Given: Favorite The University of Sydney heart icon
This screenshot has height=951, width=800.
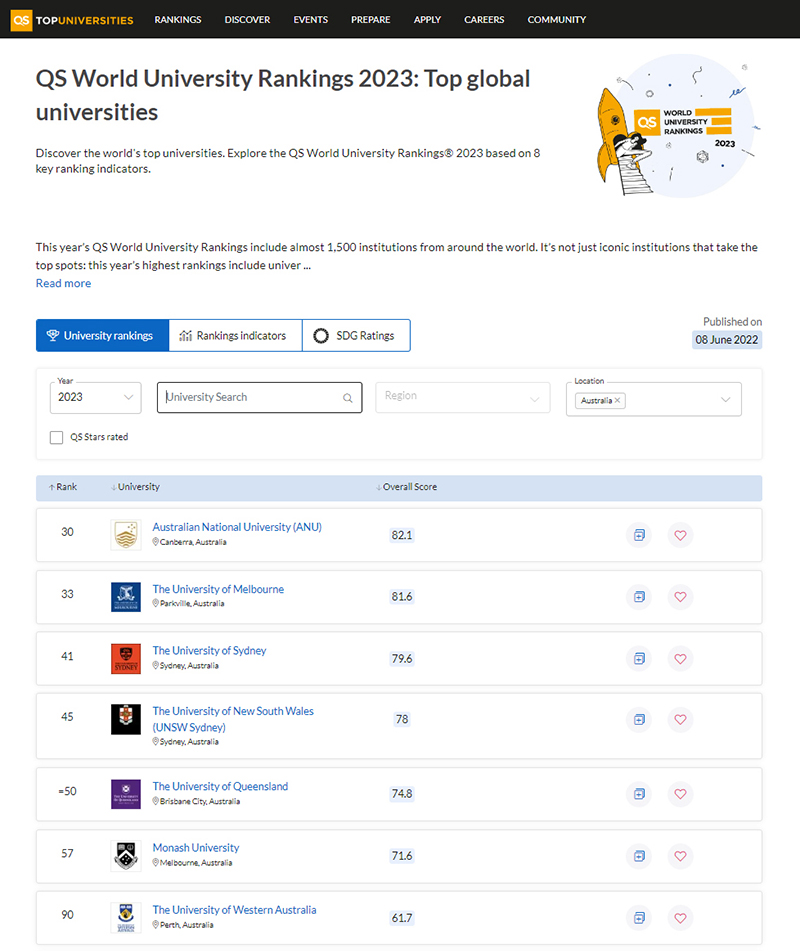Looking at the screenshot, I should coord(681,659).
